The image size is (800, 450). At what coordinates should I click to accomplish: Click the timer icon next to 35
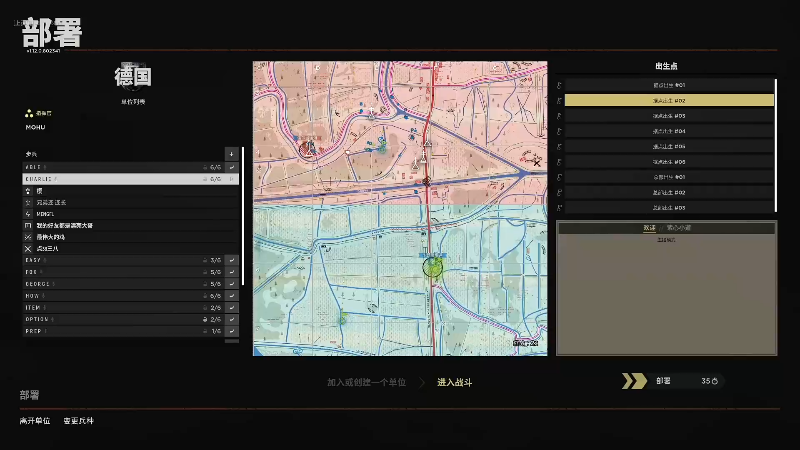tap(715, 381)
